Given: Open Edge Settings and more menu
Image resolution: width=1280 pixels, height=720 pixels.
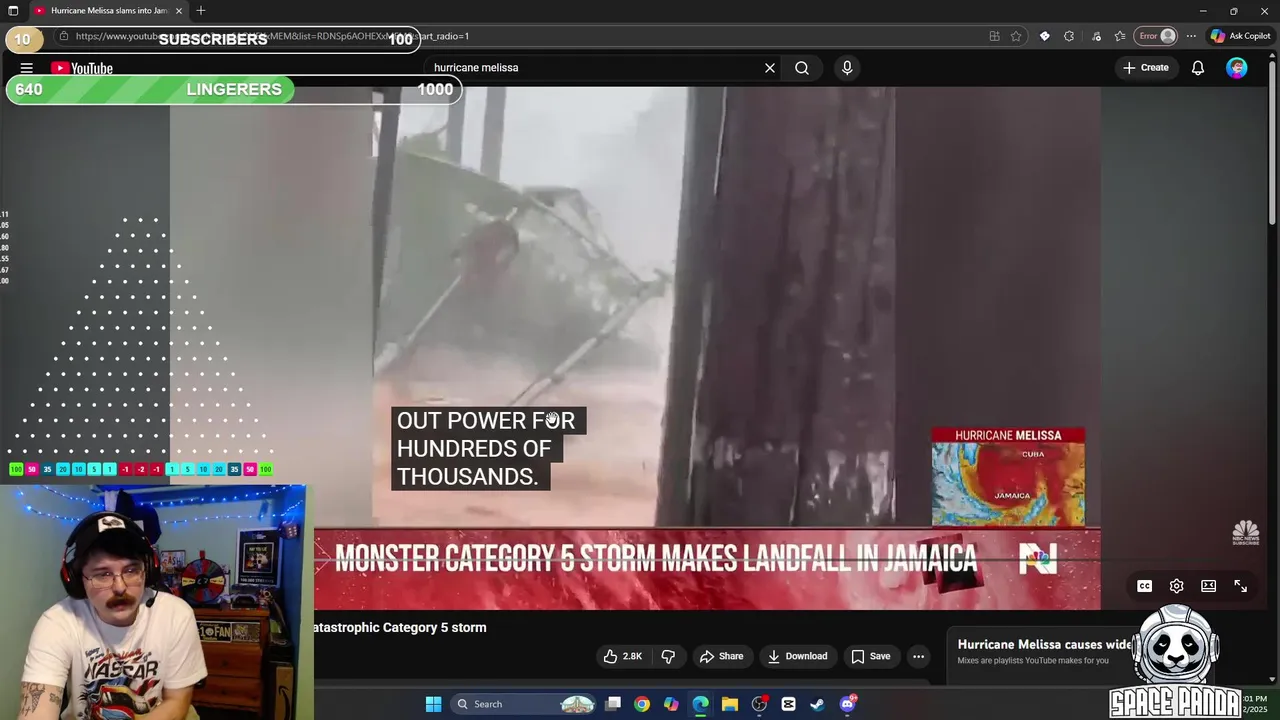Looking at the screenshot, I should click(1191, 36).
